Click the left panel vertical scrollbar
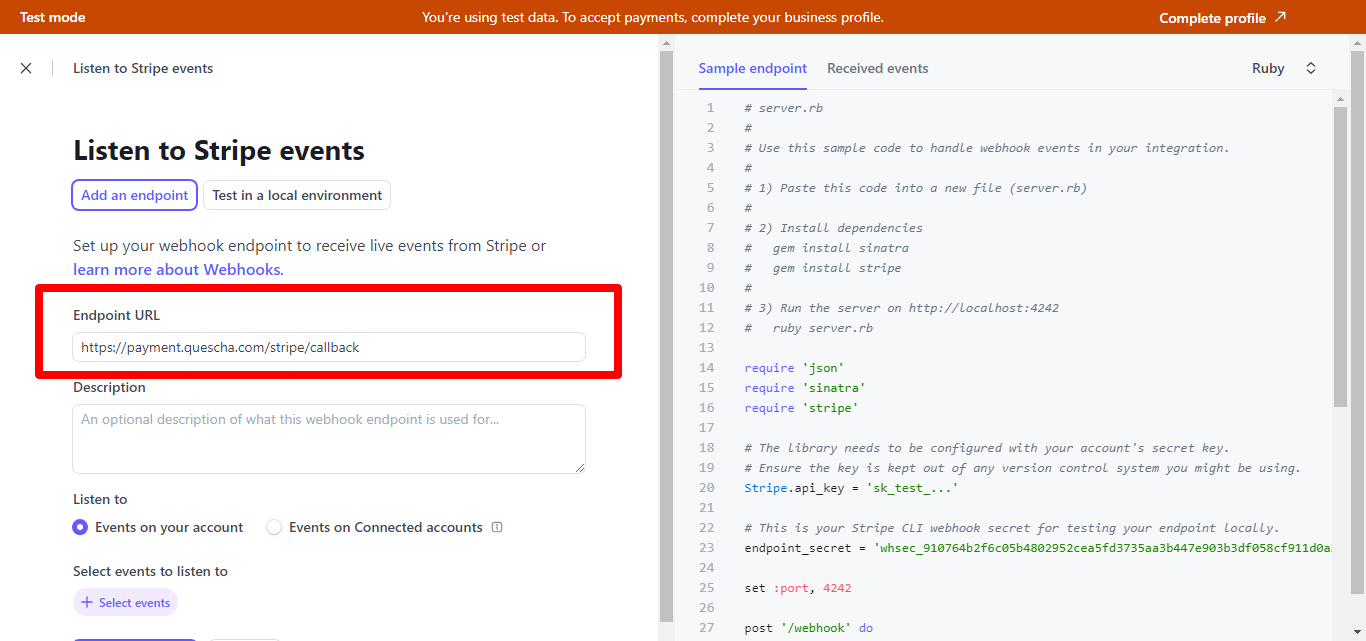The image size is (1366, 641). [666, 330]
